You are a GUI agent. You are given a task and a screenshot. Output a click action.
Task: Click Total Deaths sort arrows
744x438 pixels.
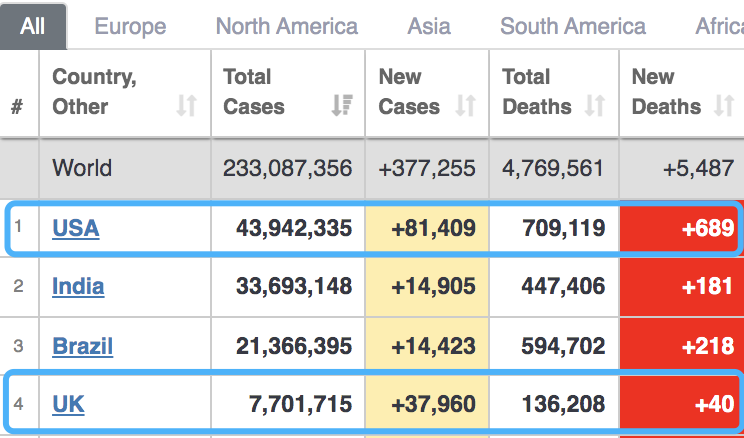click(x=595, y=106)
